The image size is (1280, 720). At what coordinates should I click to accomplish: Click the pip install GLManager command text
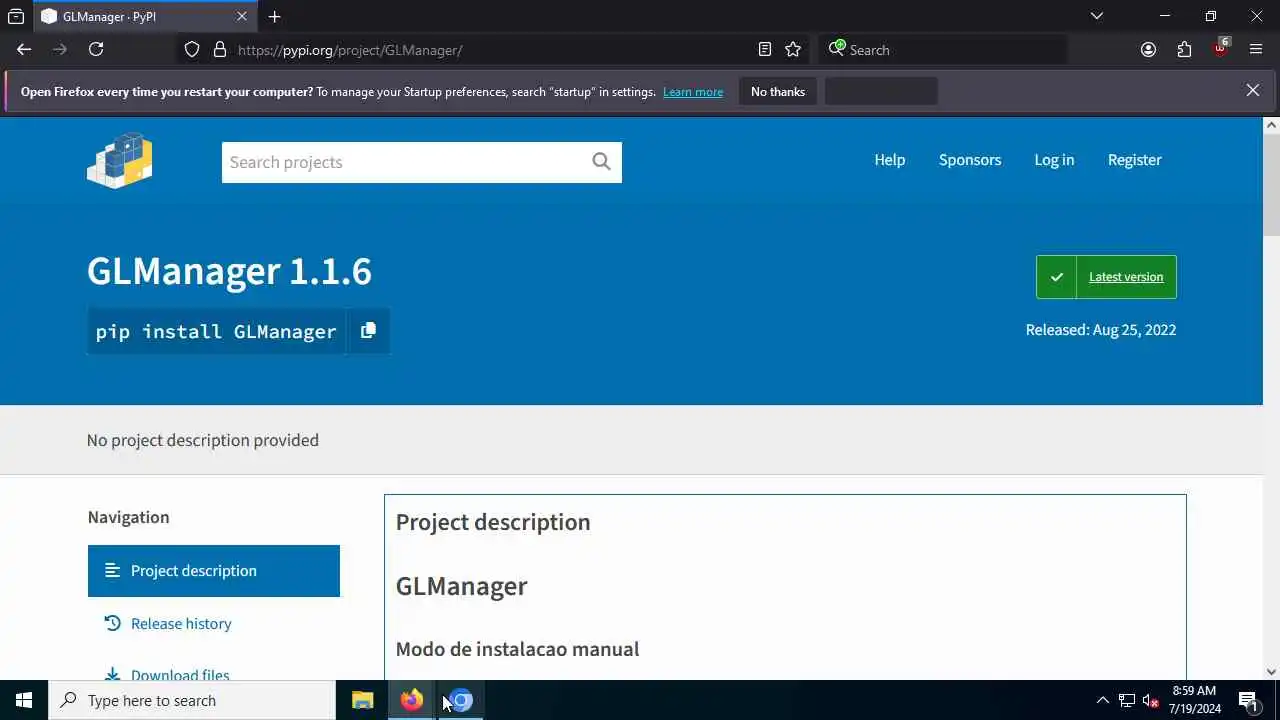click(216, 331)
